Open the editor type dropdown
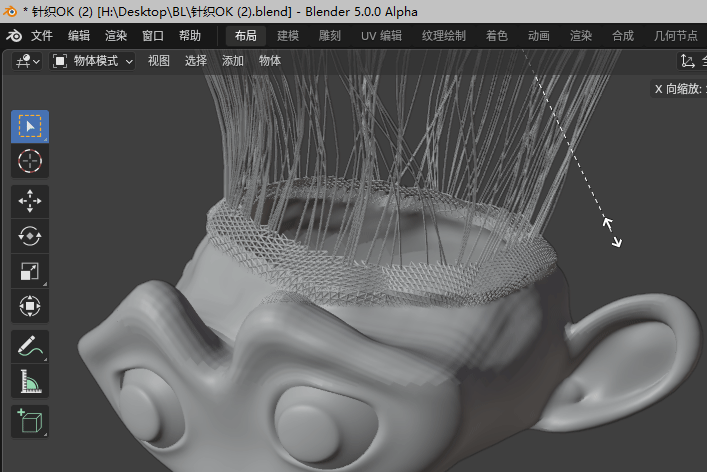 pyautogui.click(x=27, y=61)
